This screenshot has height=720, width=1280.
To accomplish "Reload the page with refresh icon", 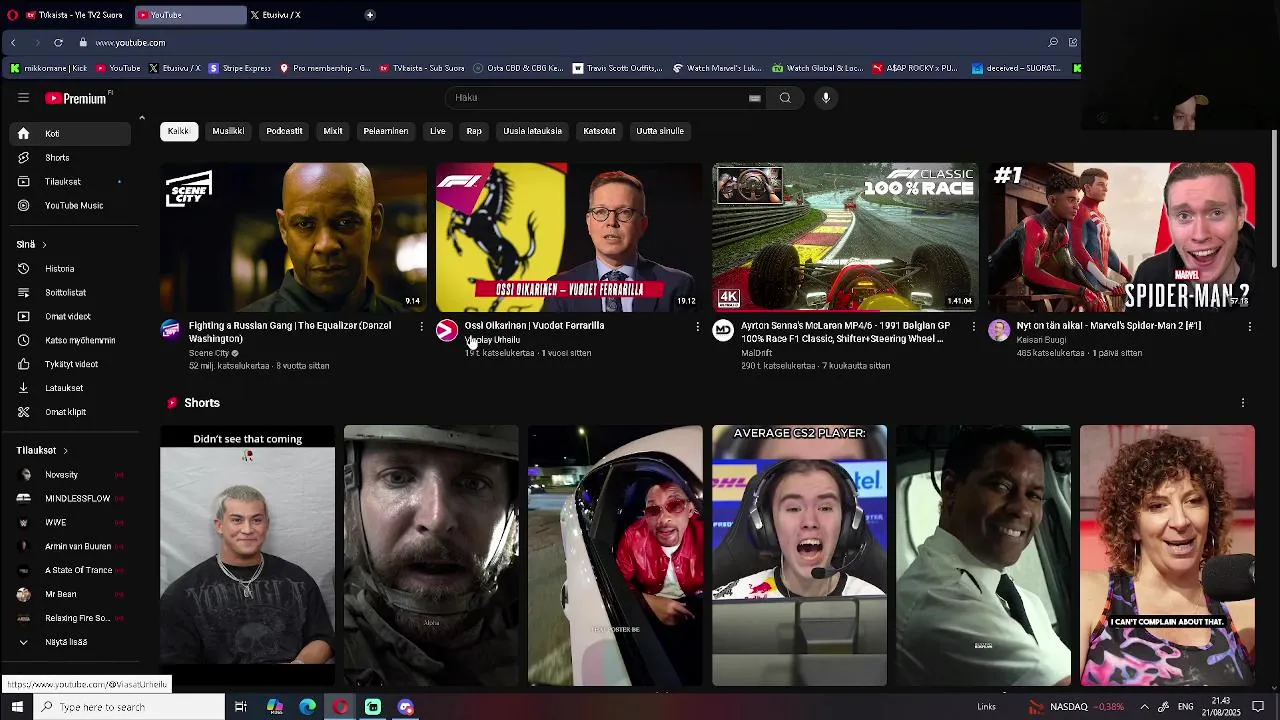I will tap(58, 43).
